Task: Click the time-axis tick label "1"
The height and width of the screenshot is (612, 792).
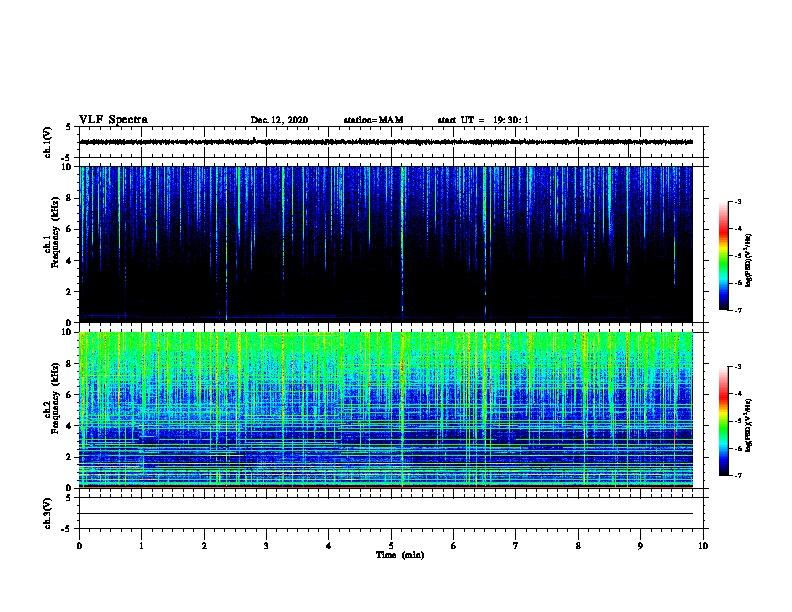Action: [141, 546]
